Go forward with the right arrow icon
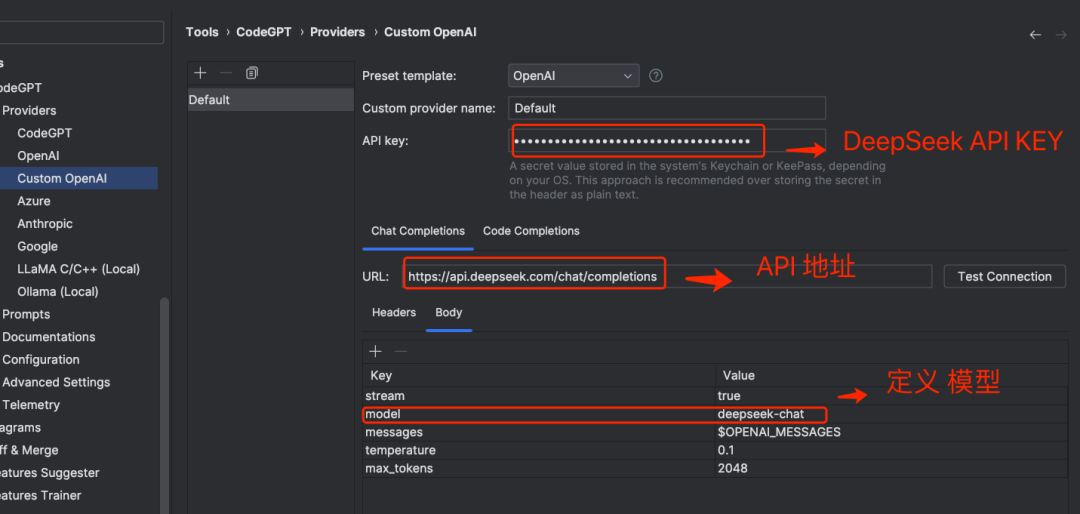The image size is (1080, 514). [x=1061, y=34]
